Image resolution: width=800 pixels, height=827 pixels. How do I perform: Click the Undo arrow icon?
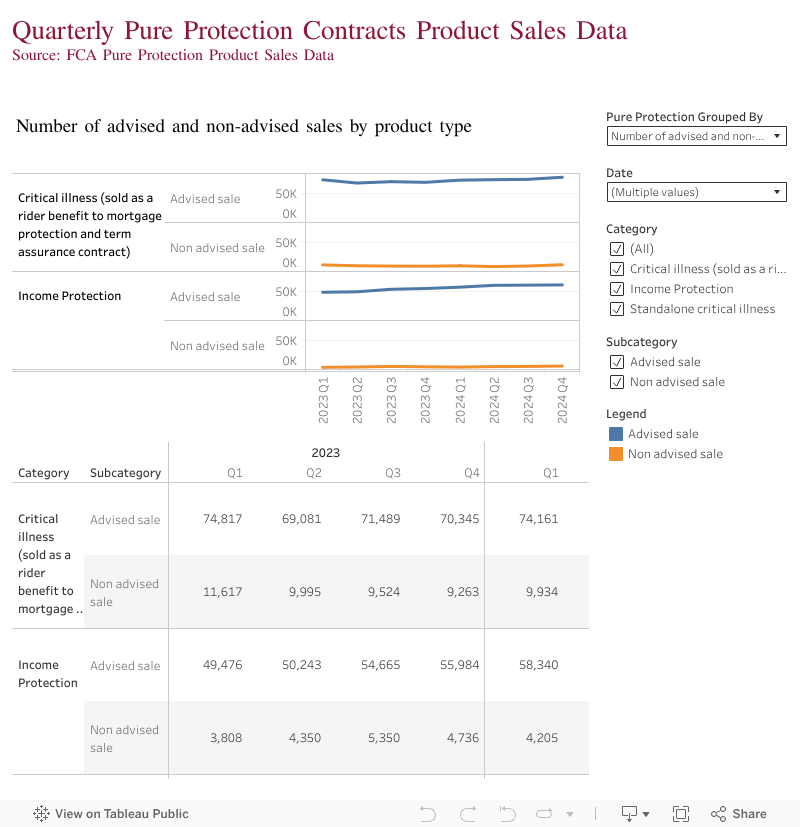coord(428,814)
